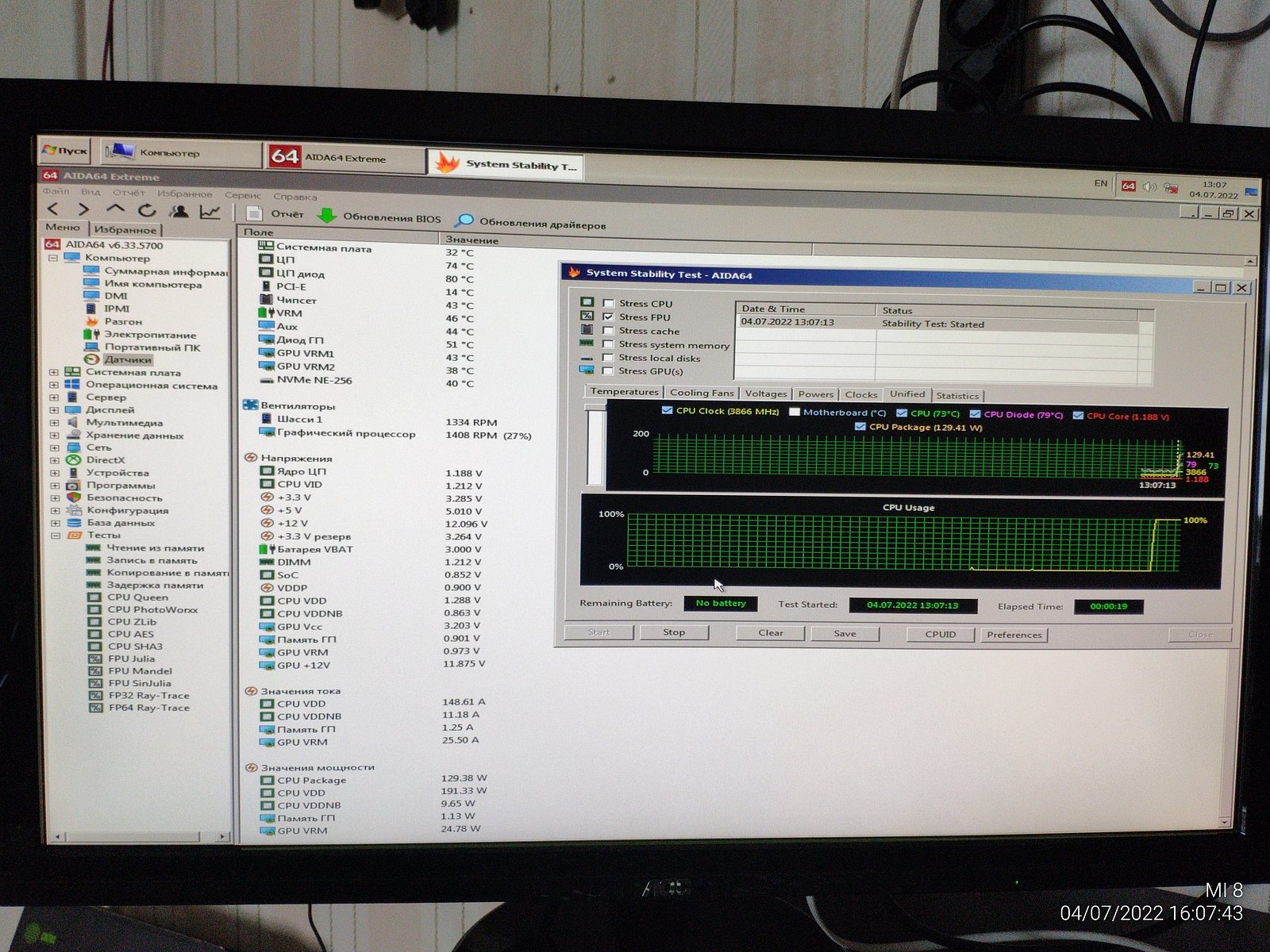This screenshot has width=1270, height=952.
Task: Expand the DirectX tree node
Action: click(x=54, y=460)
